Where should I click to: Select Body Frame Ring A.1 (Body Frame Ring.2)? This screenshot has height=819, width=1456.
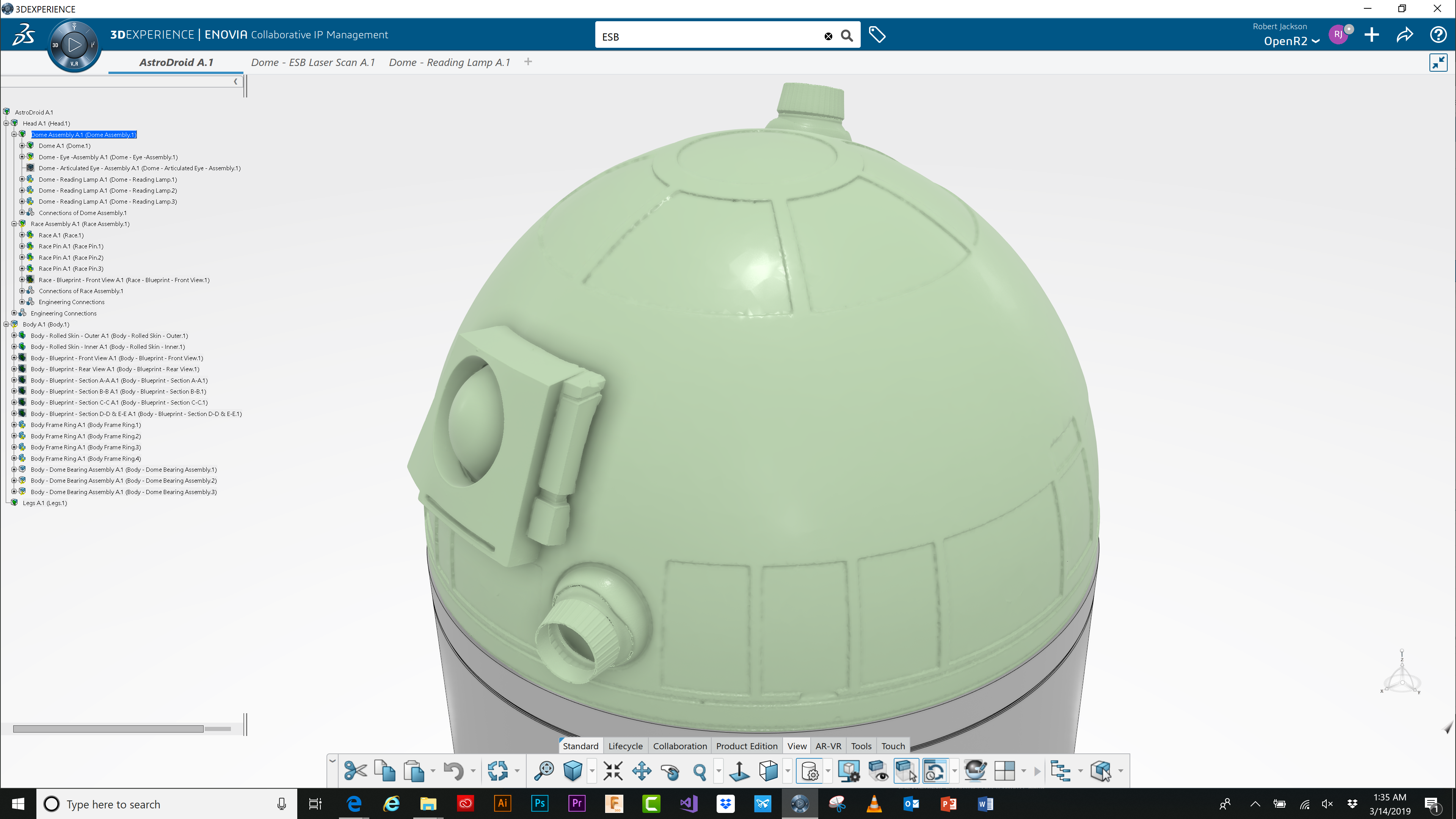(86, 436)
